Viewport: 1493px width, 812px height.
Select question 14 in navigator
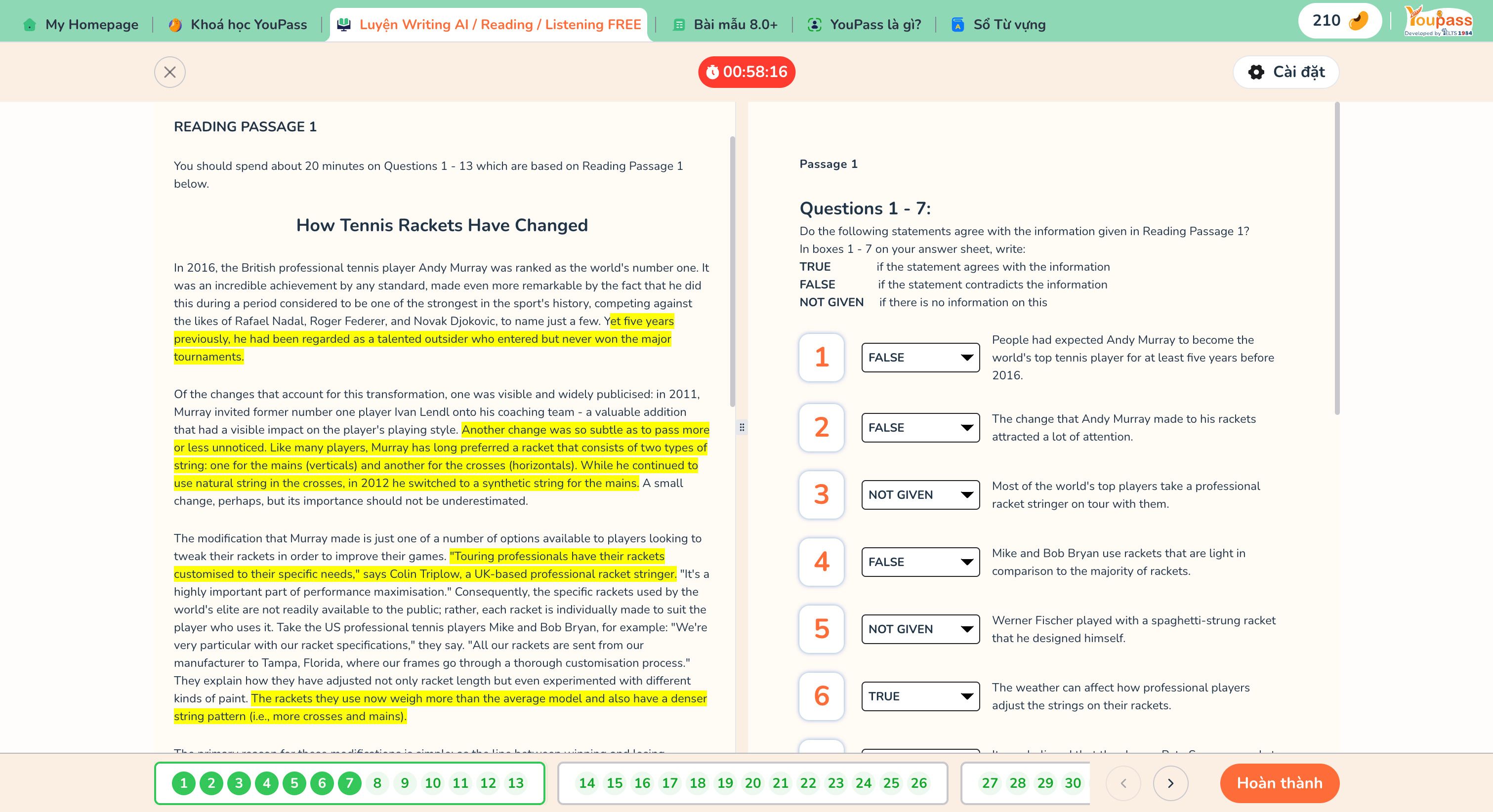tap(586, 783)
